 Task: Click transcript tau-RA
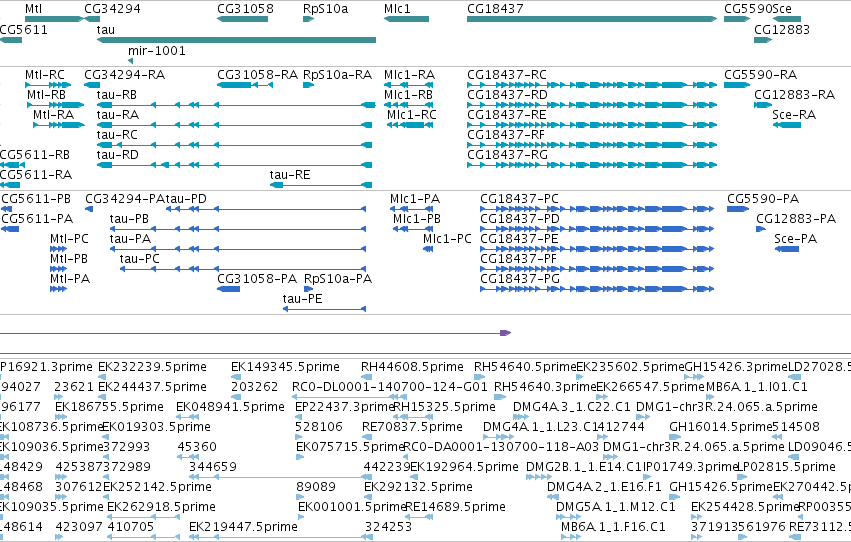[234, 125]
